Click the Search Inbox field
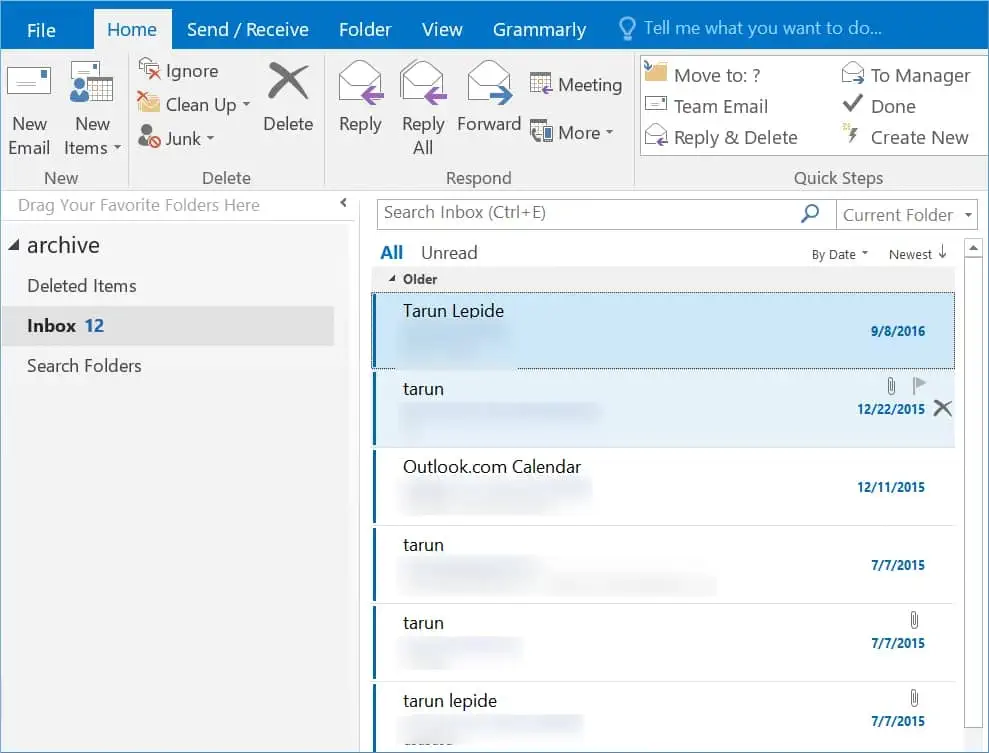Viewport: 989px width, 753px height. click(588, 213)
